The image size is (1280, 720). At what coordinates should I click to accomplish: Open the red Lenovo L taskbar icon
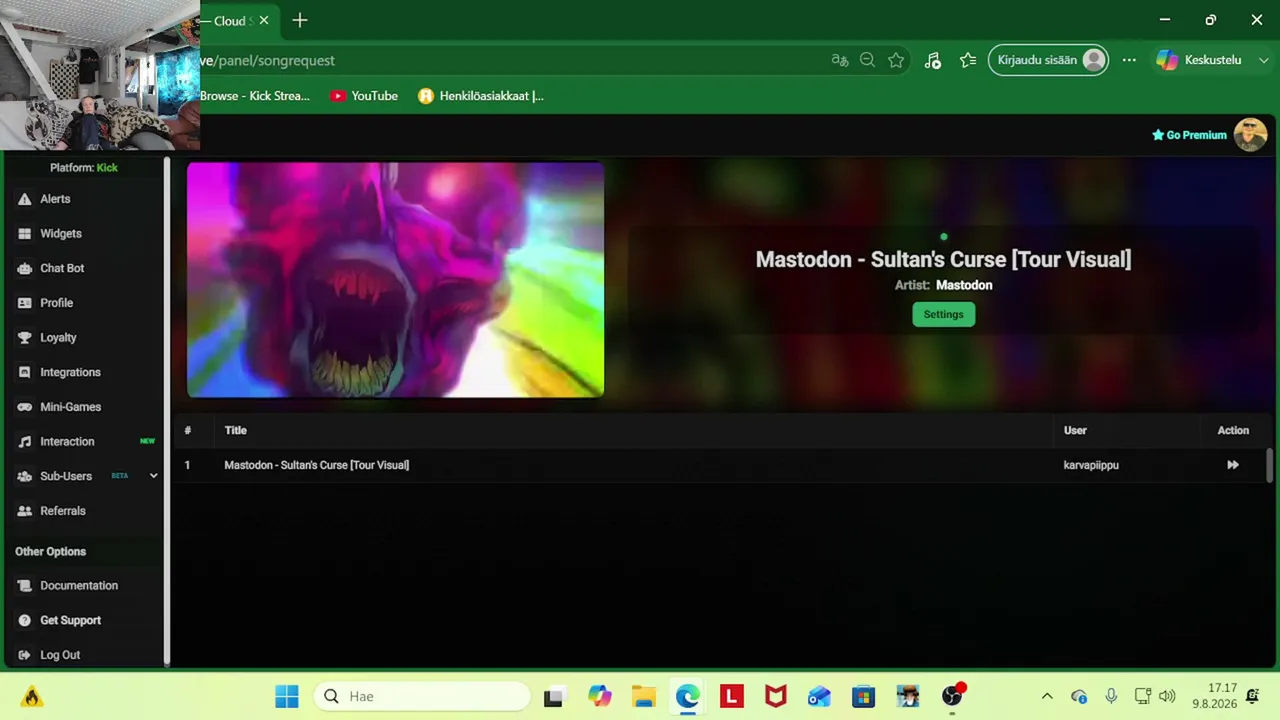coord(731,696)
